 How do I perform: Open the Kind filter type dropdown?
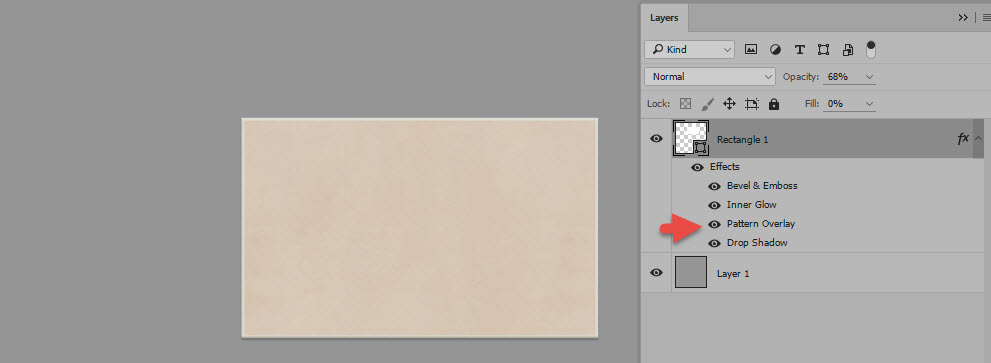690,49
